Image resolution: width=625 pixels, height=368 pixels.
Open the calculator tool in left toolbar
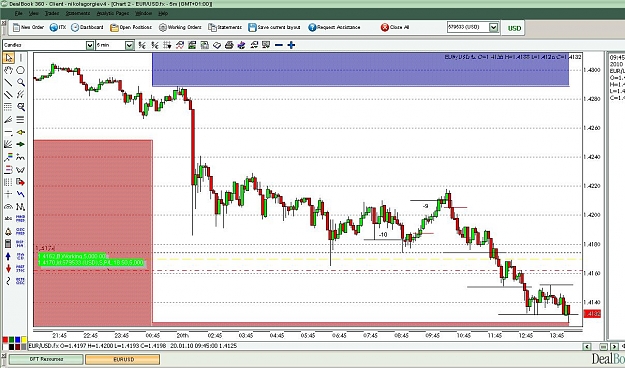pos(8,244)
